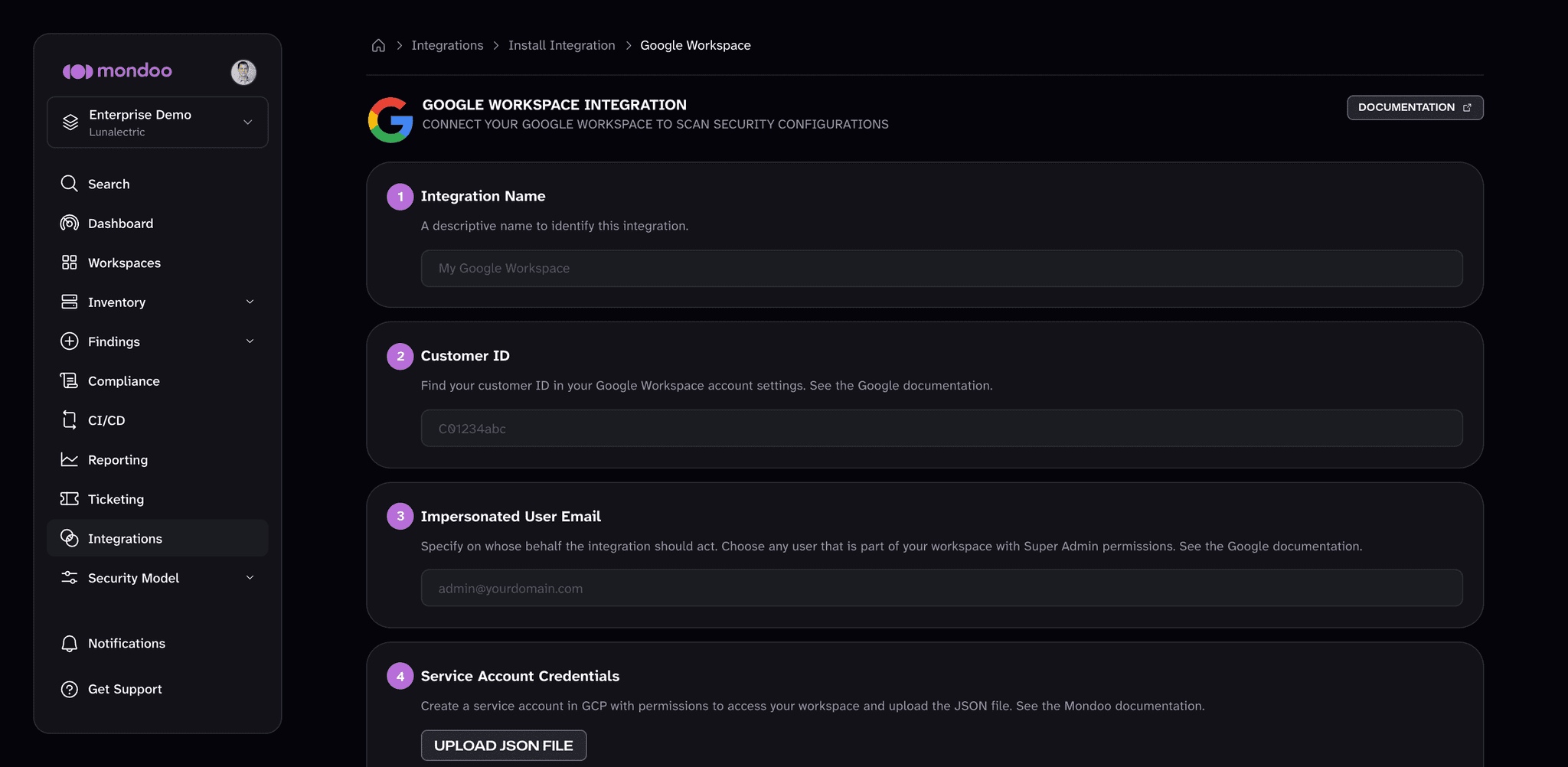Focus the admin@yourdomain.com email field
Image resolution: width=1568 pixels, height=767 pixels.
942,588
